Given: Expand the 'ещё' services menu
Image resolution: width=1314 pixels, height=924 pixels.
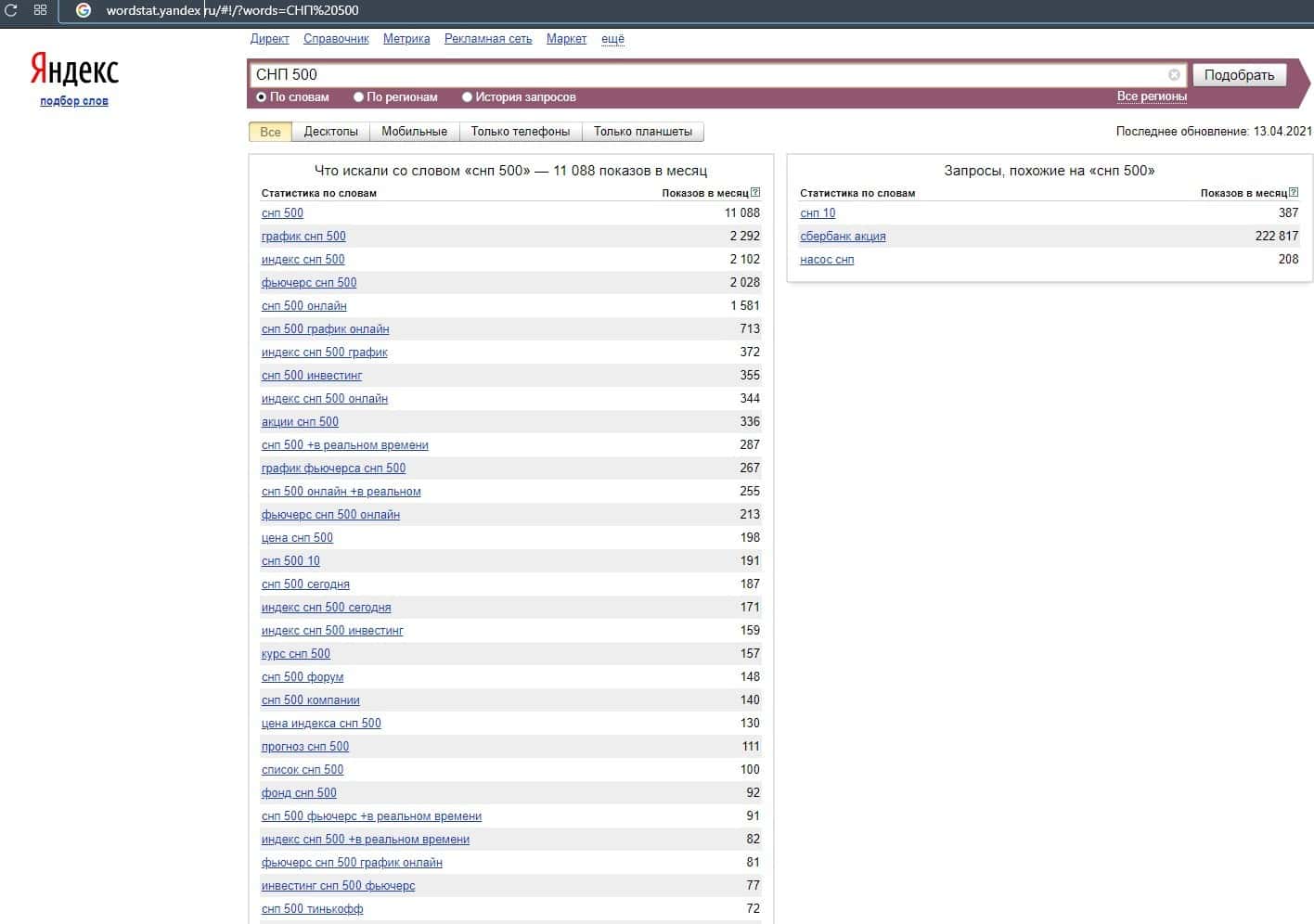Looking at the screenshot, I should click(612, 39).
